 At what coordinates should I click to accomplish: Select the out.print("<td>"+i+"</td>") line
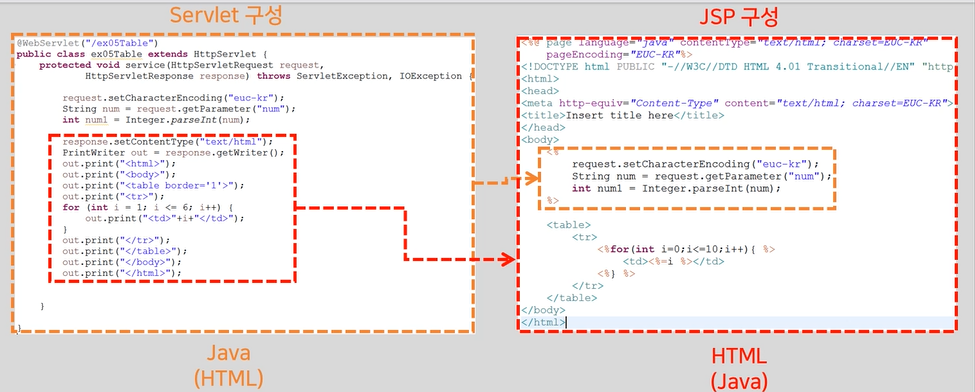(165, 218)
